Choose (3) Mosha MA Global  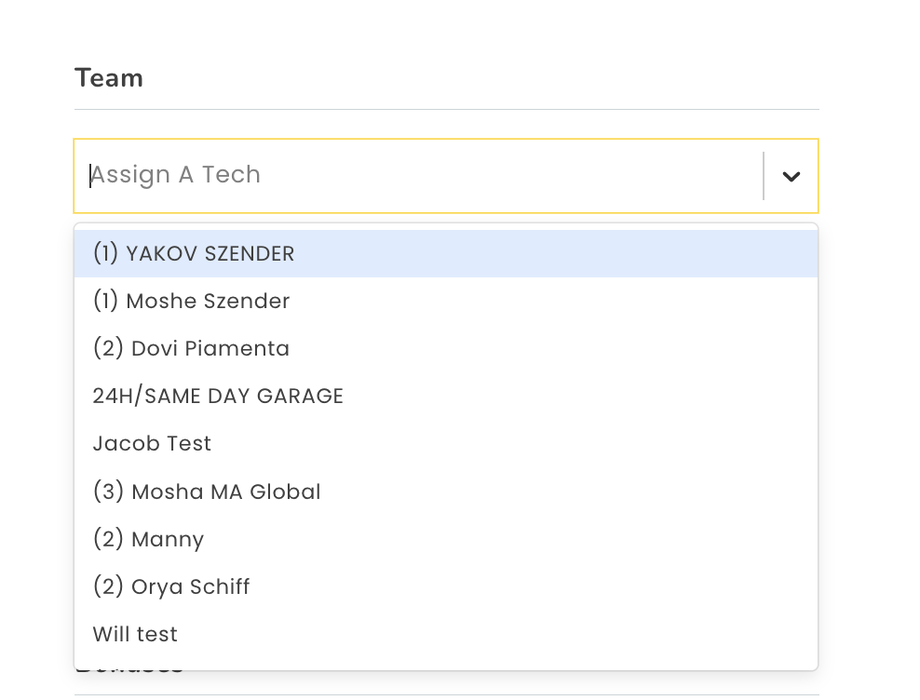pyautogui.click(x=207, y=492)
